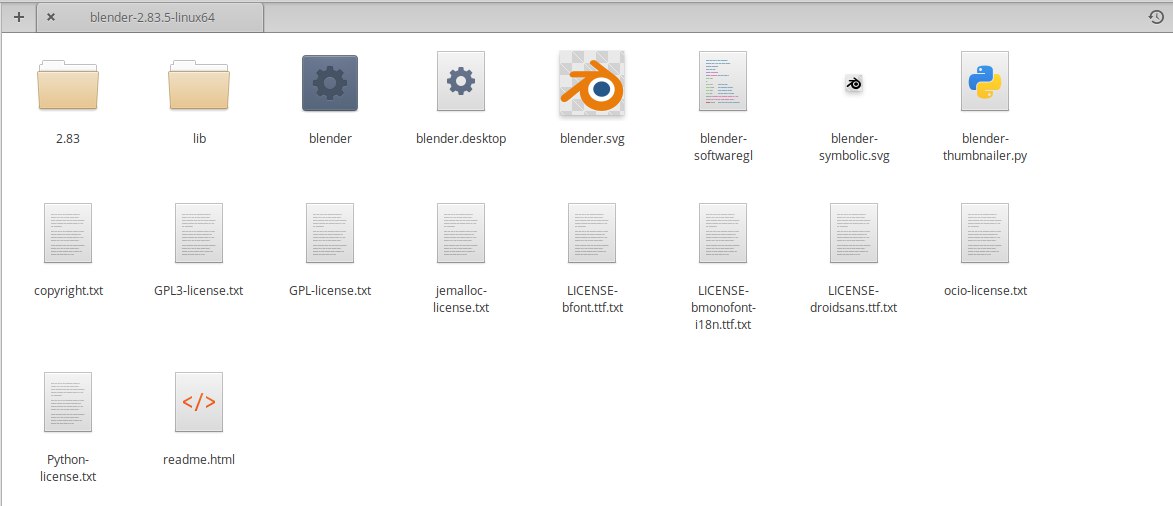Image resolution: width=1173 pixels, height=506 pixels.
Task: Click the "LICENSE-bfont.ttf.txt" file name
Action: [592, 299]
